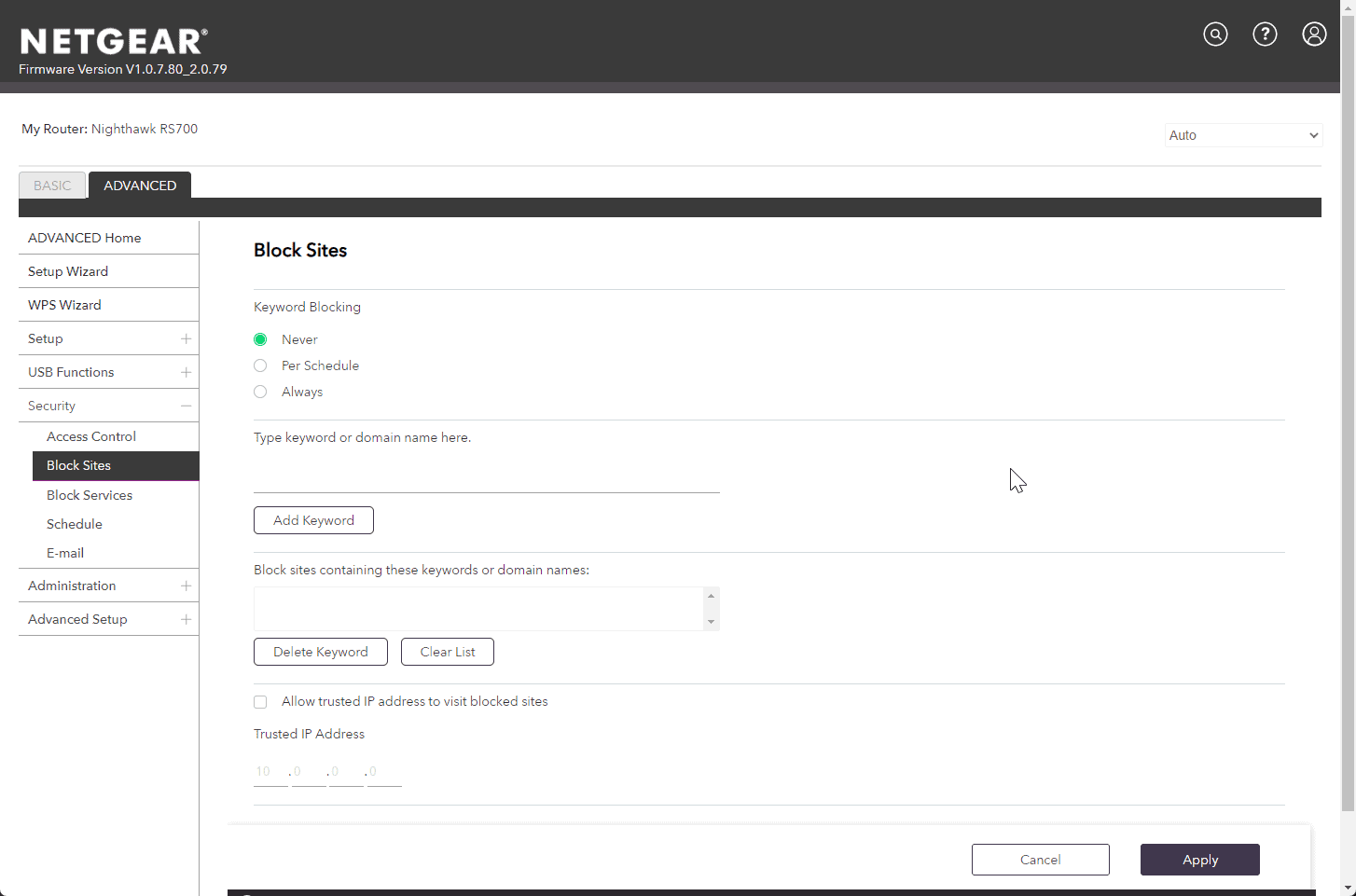This screenshot has width=1356, height=896.
Task: Expand the Setup menu plus icon
Action: [x=186, y=338]
